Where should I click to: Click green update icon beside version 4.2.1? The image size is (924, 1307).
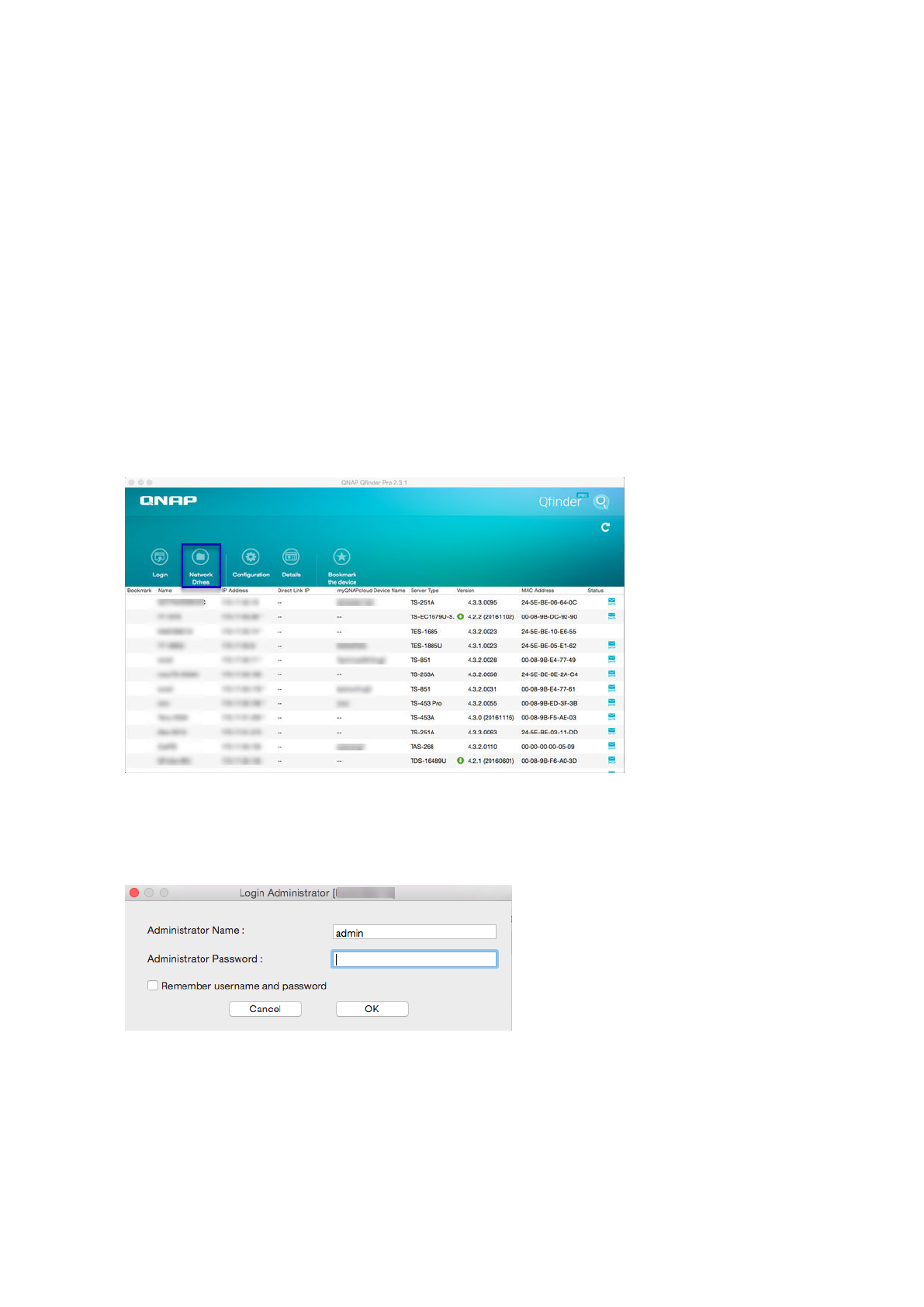(461, 761)
